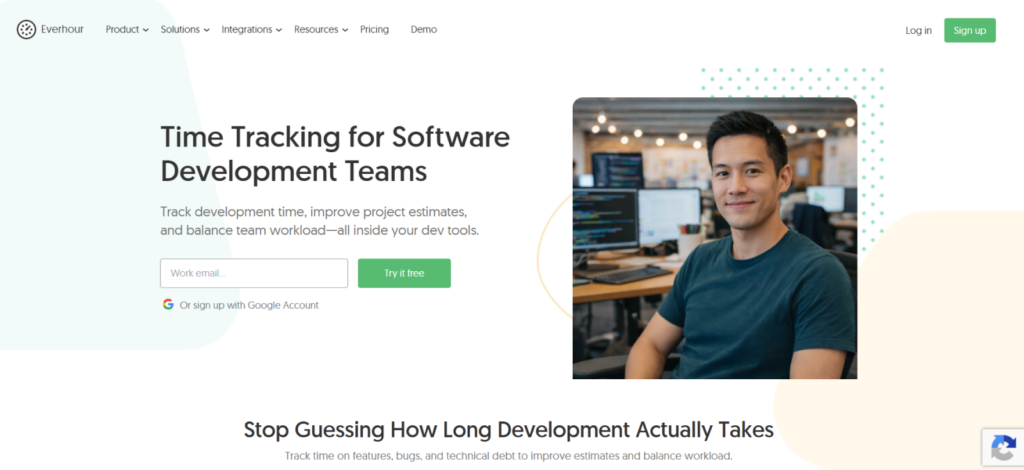Focus the Work email input field
The image size is (1024, 470).
(254, 273)
